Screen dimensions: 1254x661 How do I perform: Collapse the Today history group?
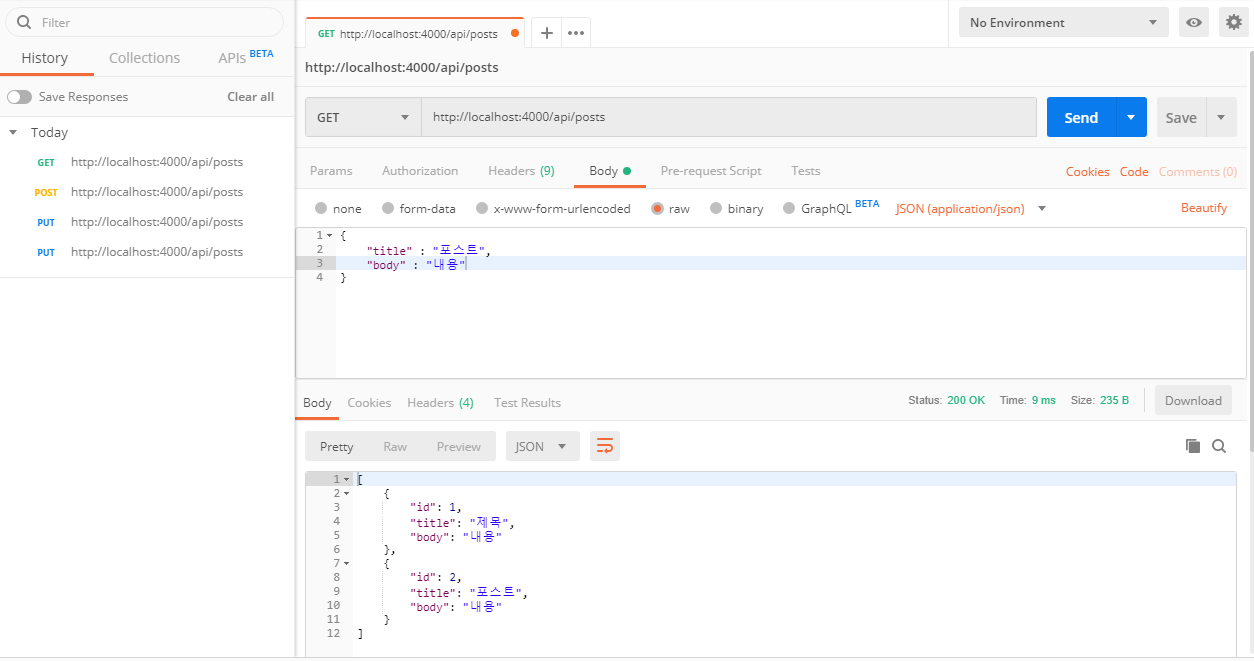(x=13, y=132)
